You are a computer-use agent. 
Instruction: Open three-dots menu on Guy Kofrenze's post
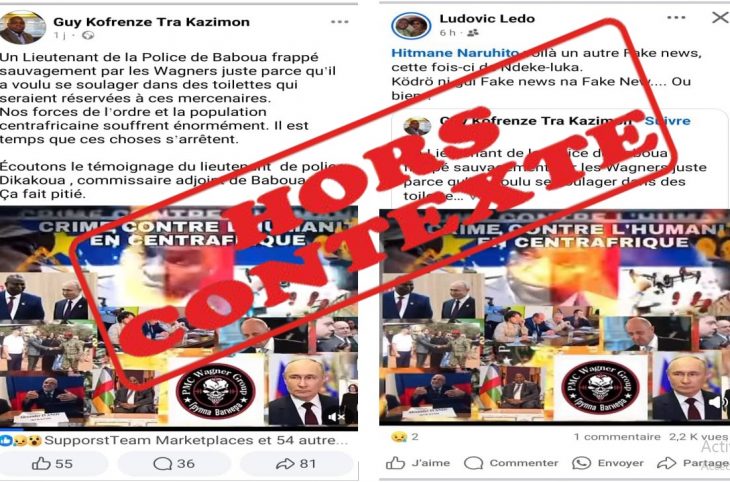(x=339, y=22)
